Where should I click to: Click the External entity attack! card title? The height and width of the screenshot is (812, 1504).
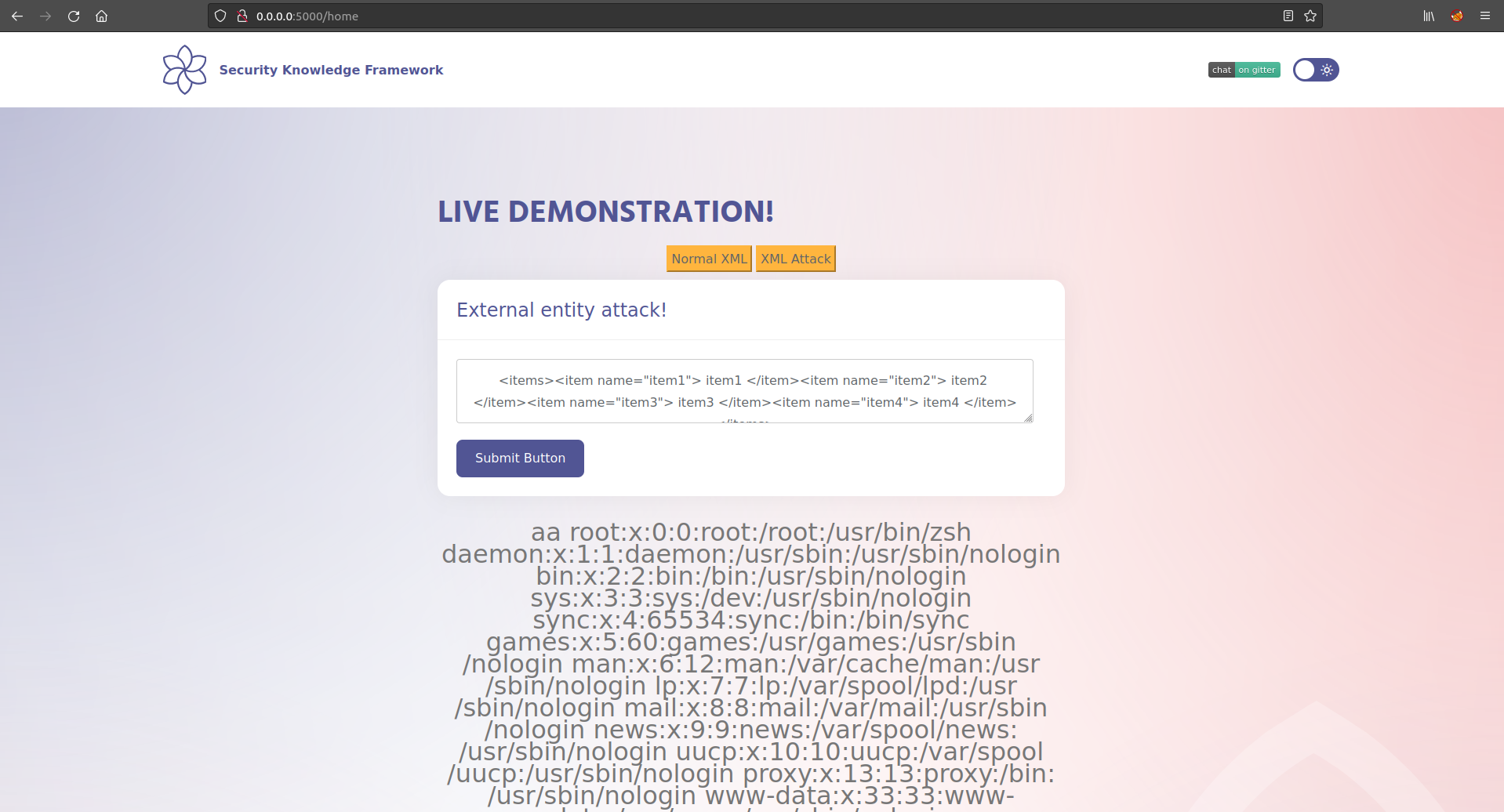[x=561, y=310]
